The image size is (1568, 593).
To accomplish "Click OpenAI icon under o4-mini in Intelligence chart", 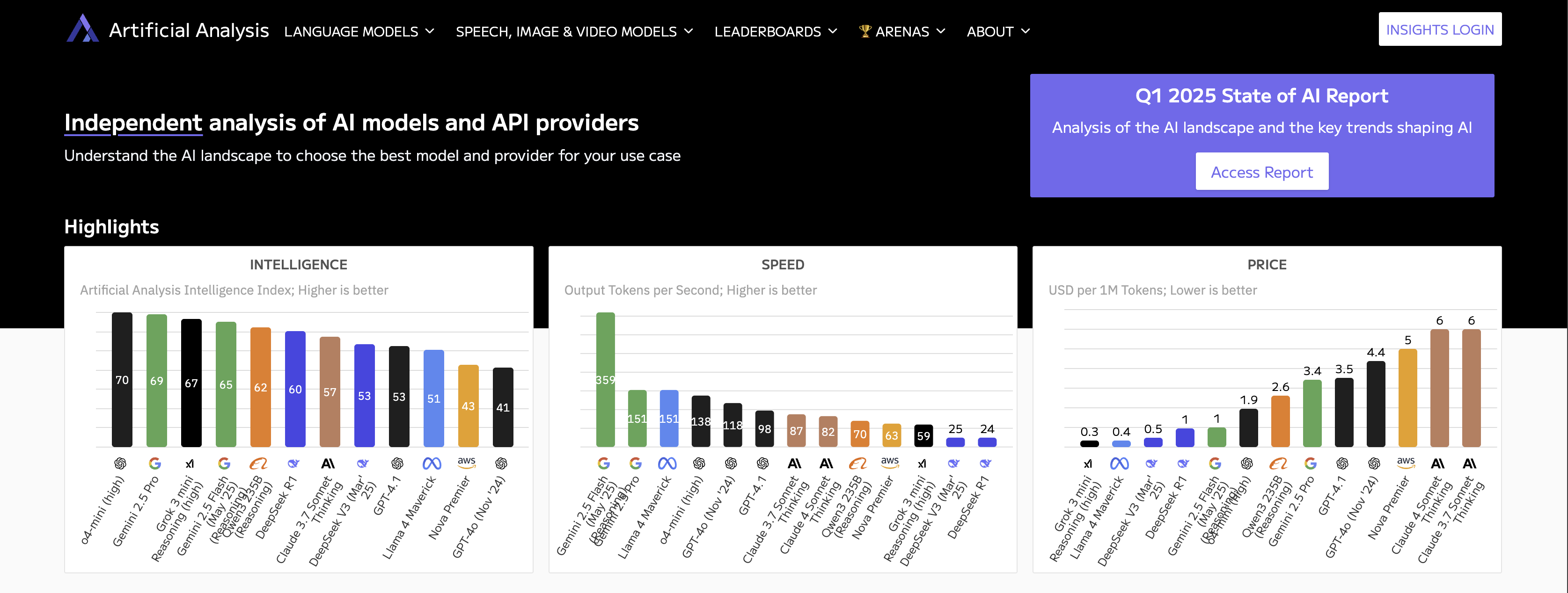I will click(x=120, y=463).
